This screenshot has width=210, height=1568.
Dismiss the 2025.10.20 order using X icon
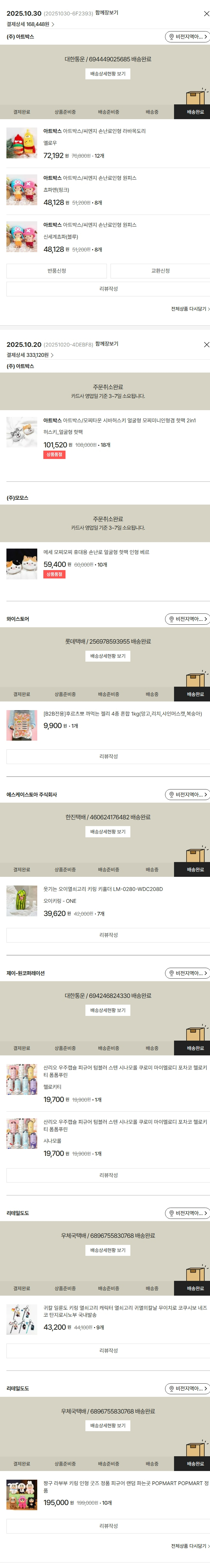click(x=206, y=345)
